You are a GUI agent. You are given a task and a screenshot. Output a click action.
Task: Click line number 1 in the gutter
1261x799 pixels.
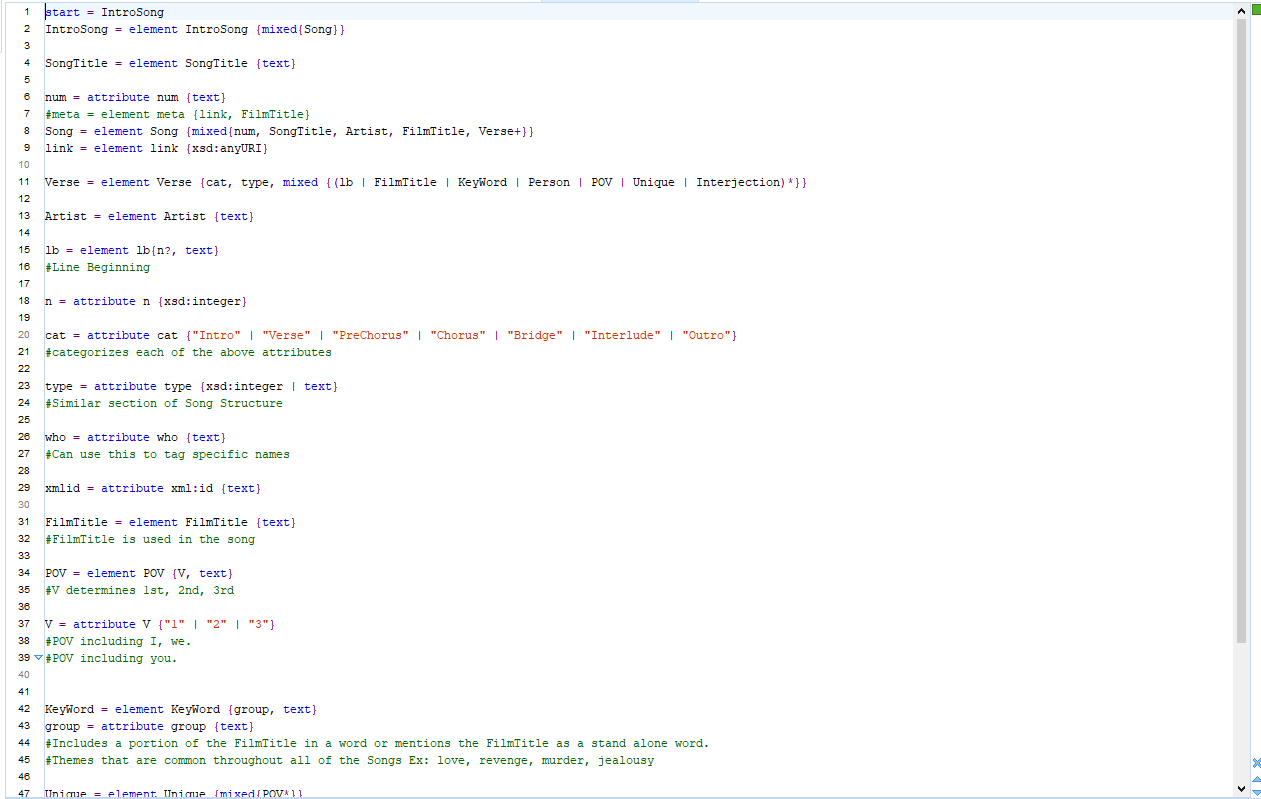tap(26, 12)
